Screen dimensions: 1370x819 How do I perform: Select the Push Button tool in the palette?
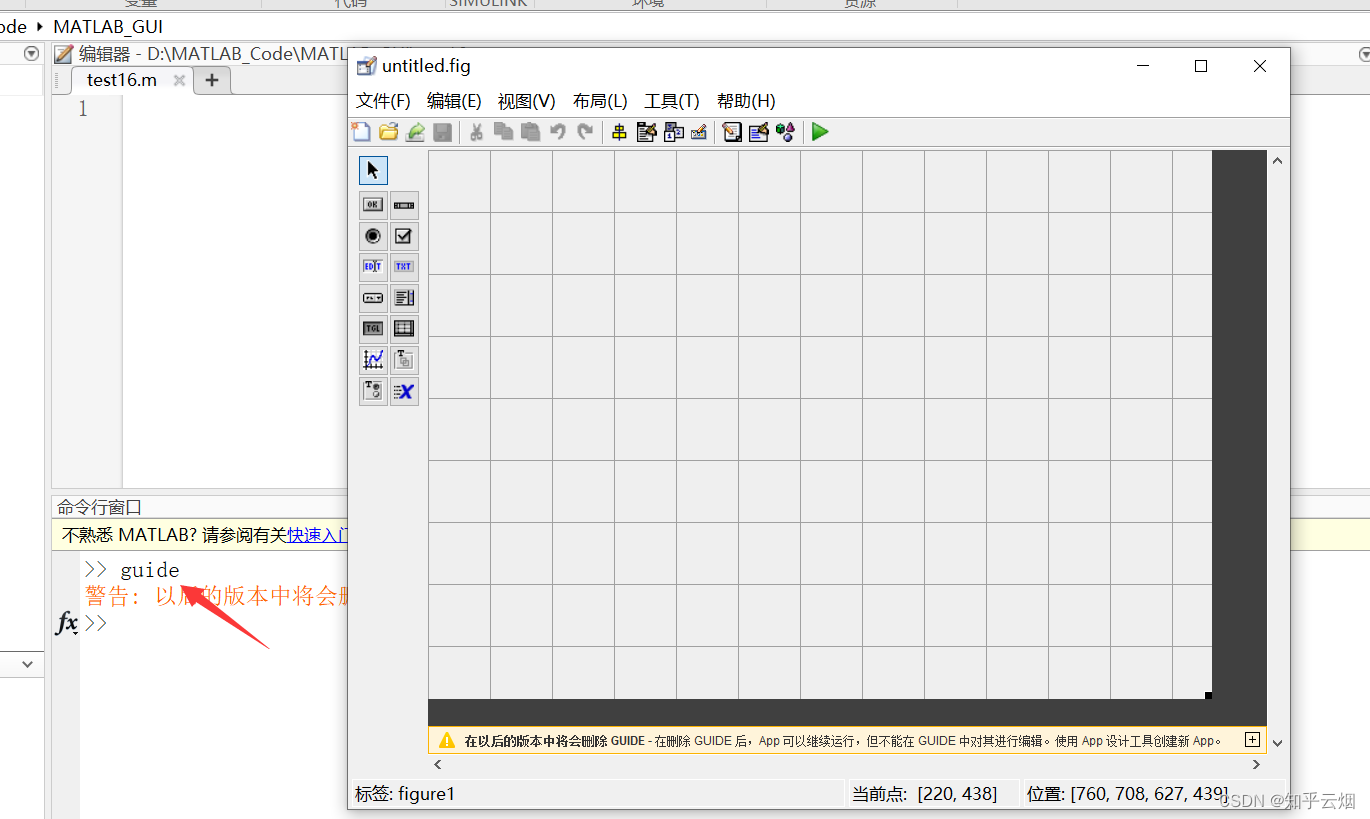coord(372,204)
